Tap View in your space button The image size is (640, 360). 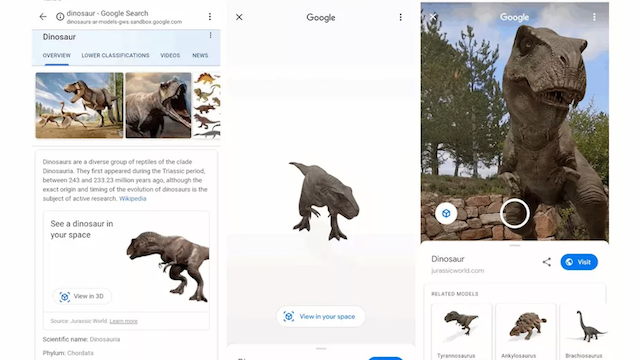pos(321,316)
